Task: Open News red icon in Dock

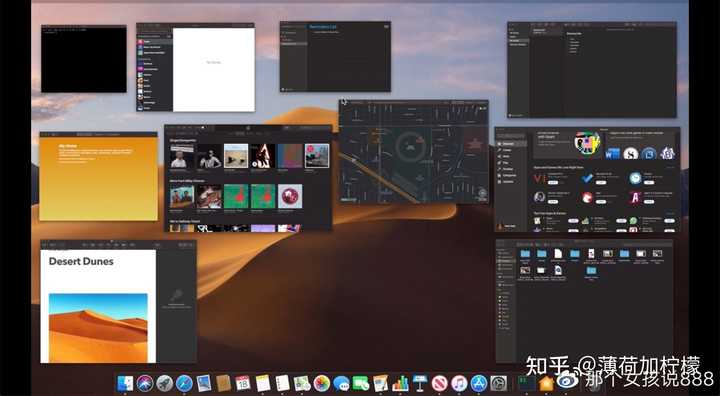Action: (439, 383)
